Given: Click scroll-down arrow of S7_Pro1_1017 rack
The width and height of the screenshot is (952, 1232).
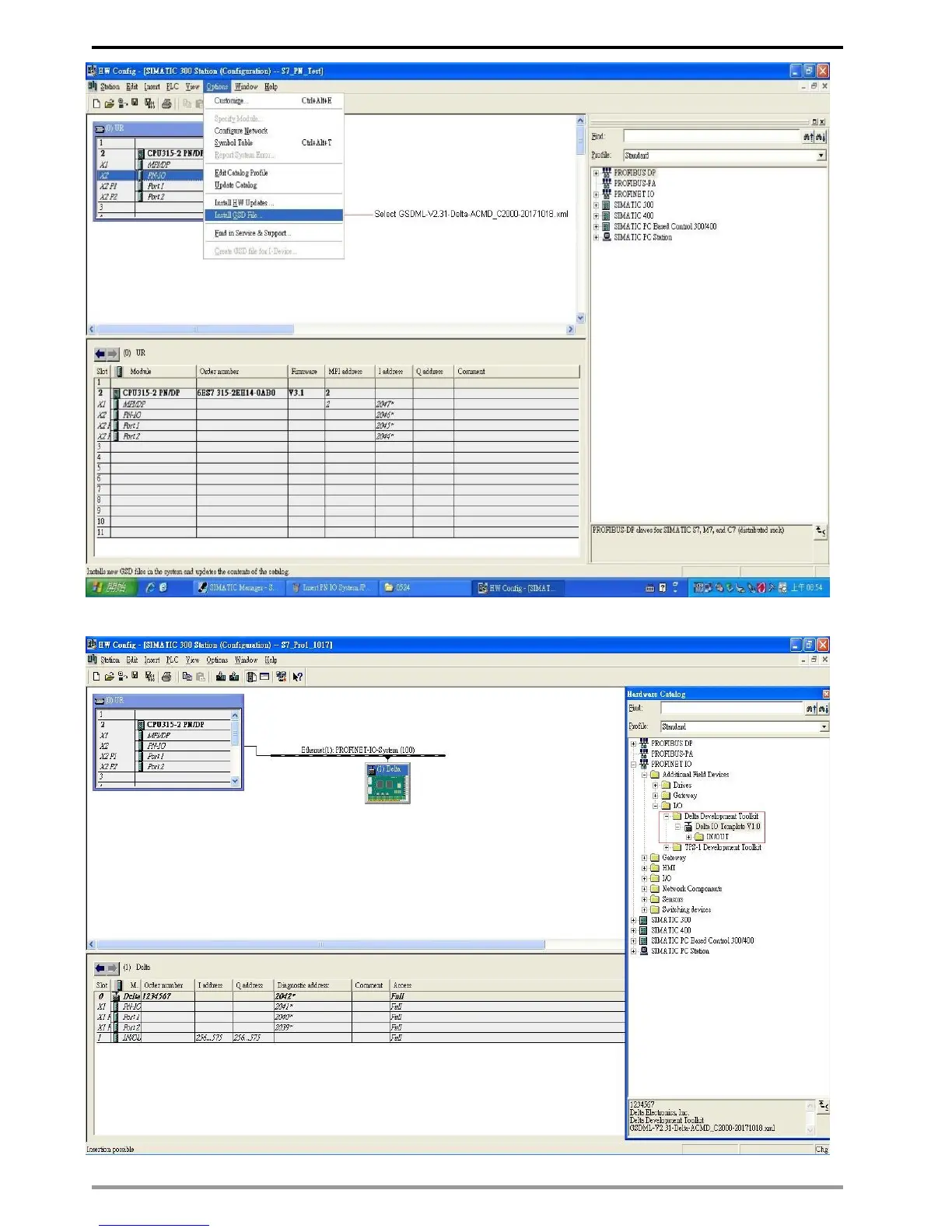Looking at the screenshot, I should tap(235, 781).
